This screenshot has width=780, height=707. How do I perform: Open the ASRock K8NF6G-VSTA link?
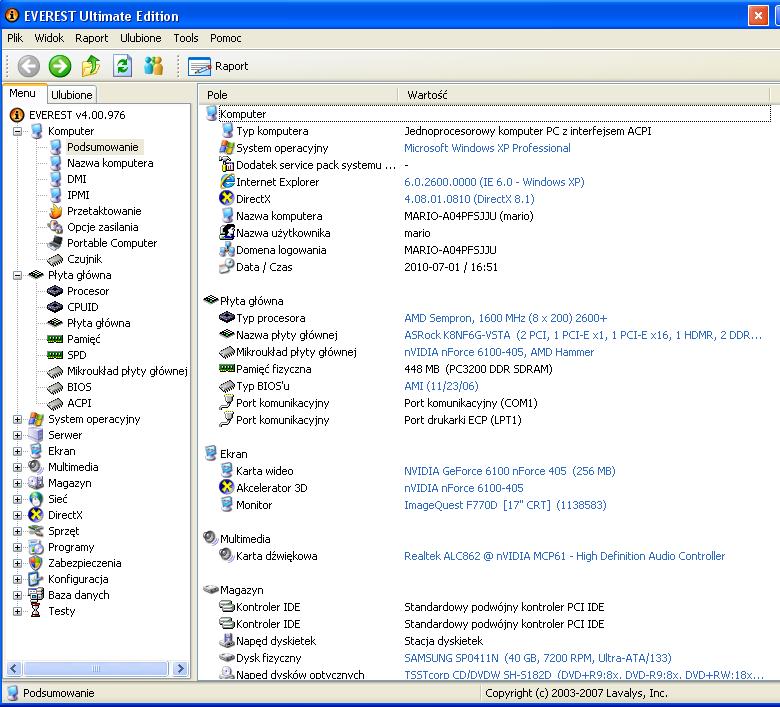583,335
